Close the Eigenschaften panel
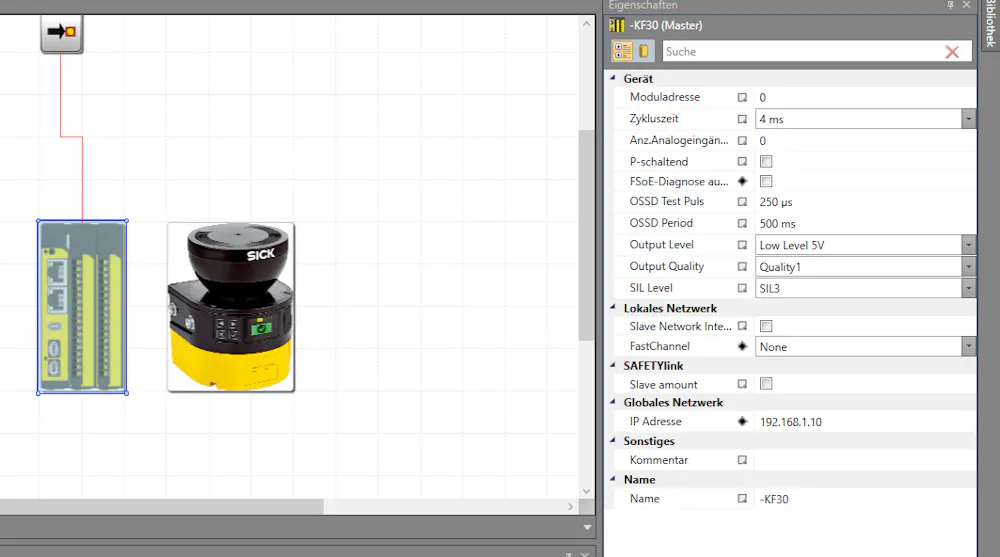This screenshot has width=1000, height=557. click(x=966, y=5)
